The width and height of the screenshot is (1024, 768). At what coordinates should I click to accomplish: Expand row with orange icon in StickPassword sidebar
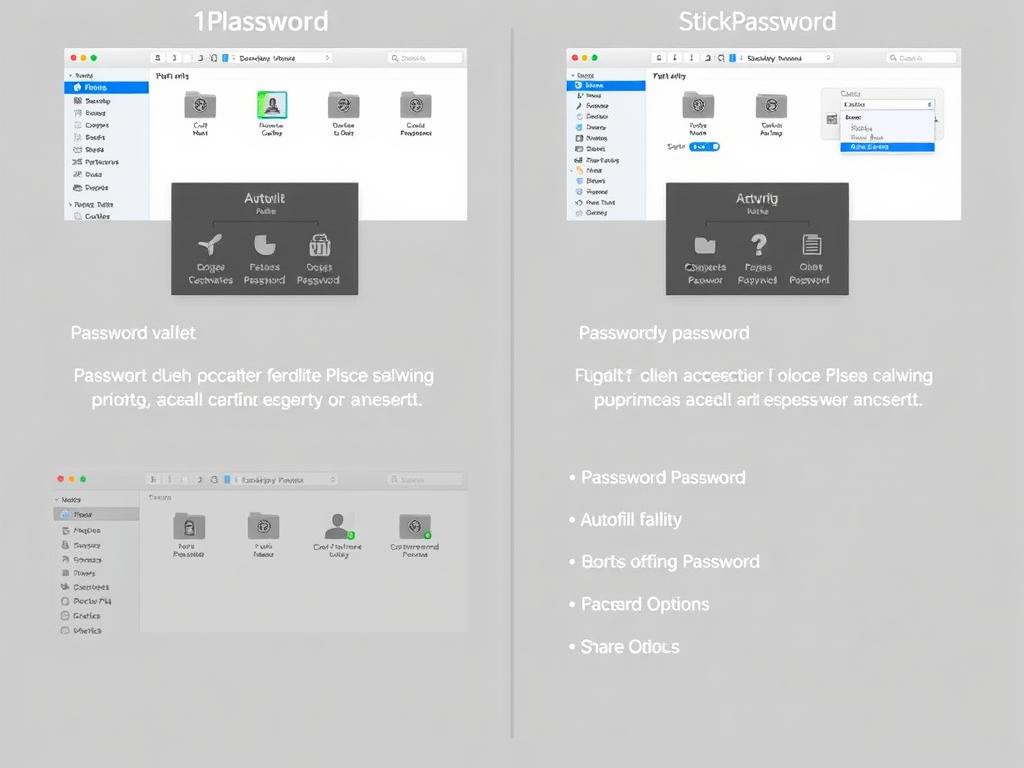click(x=573, y=170)
